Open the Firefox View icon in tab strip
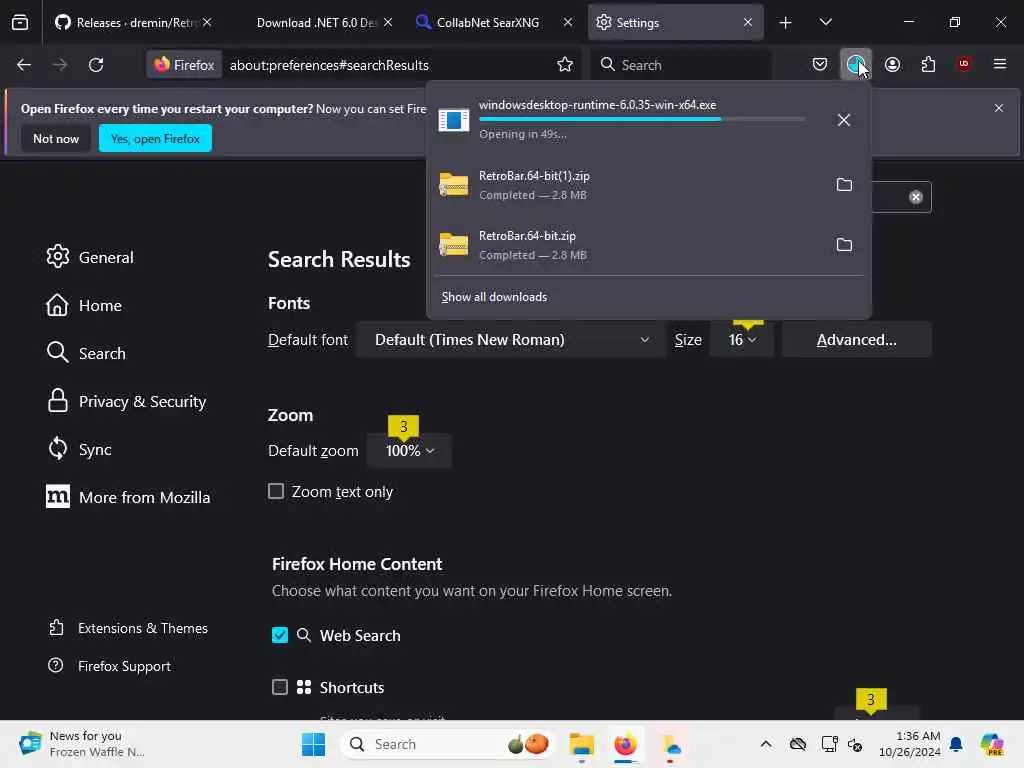 pyautogui.click(x=20, y=23)
